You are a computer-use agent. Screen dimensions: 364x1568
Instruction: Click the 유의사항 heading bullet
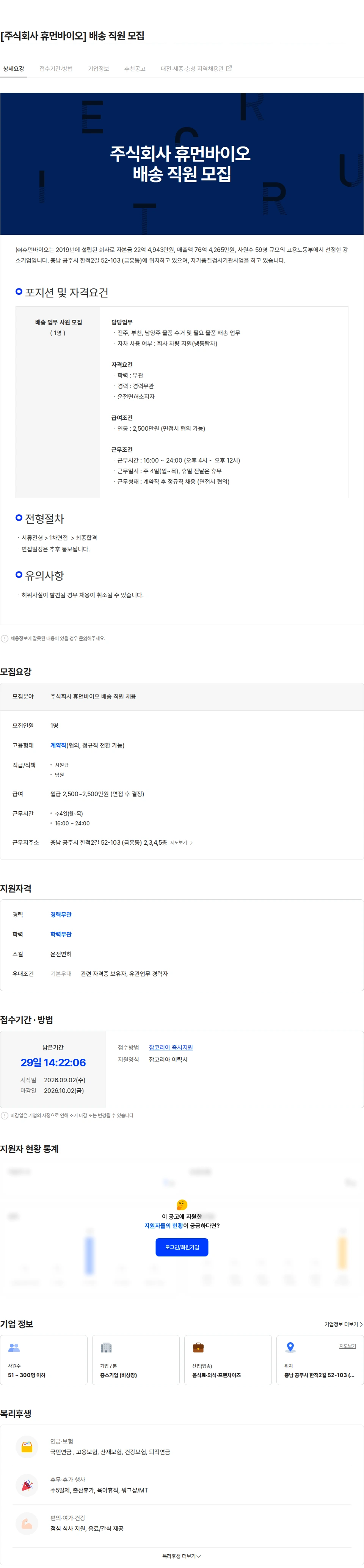pyautogui.click(x=19, y=574)
